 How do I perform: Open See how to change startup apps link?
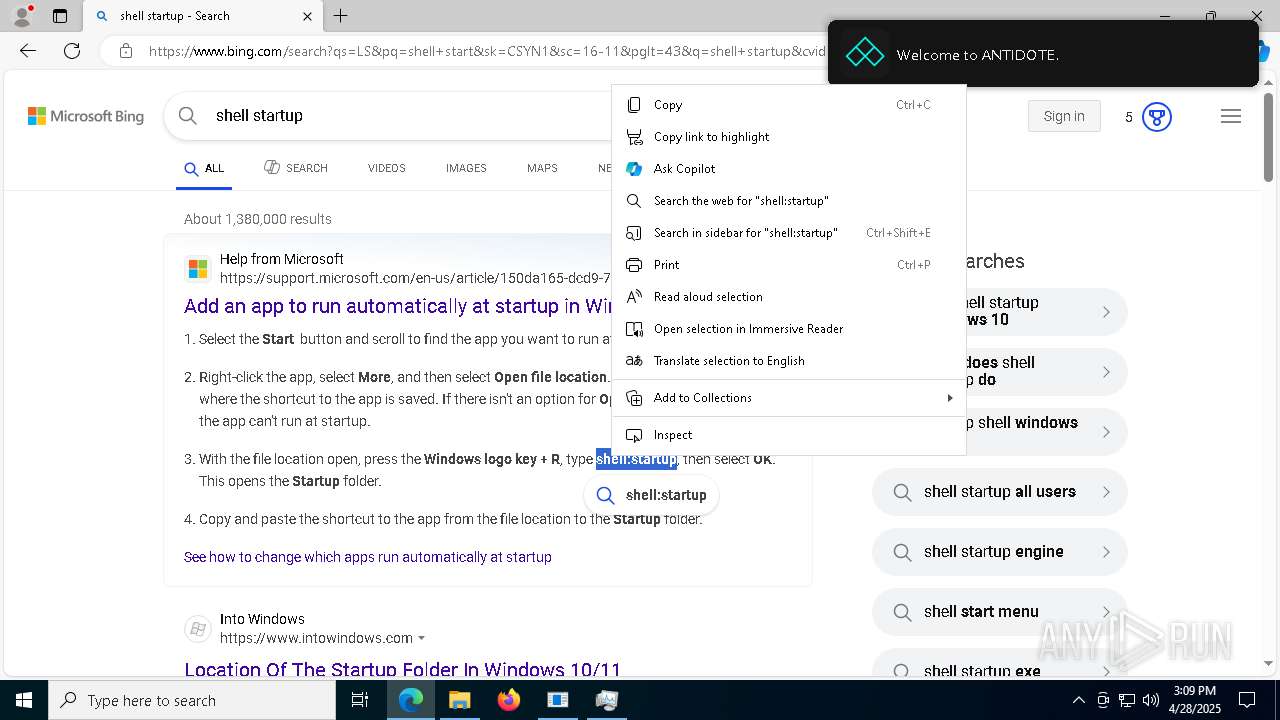click(368, 557)
